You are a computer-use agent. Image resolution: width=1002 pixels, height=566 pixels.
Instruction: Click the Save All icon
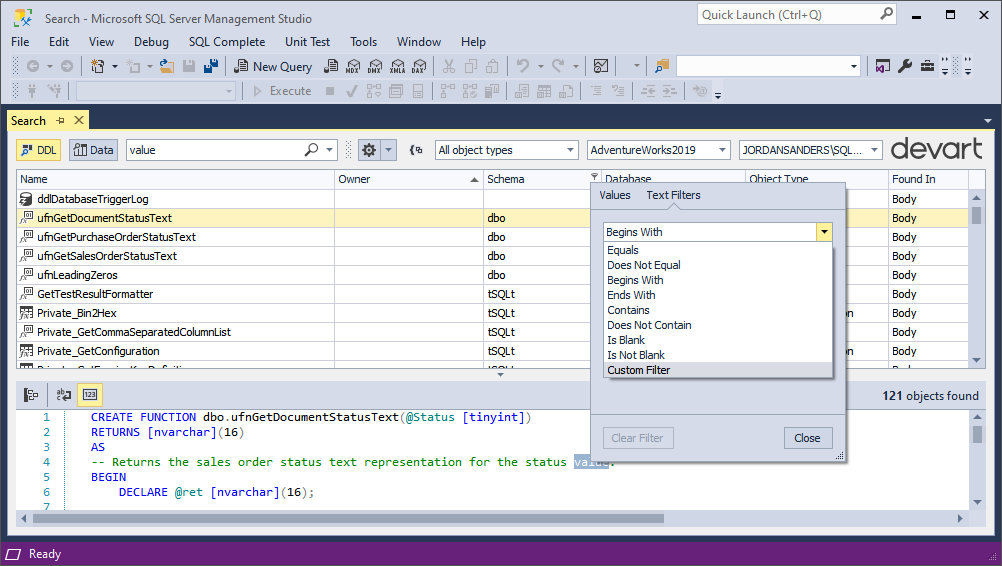click(211, 66)
